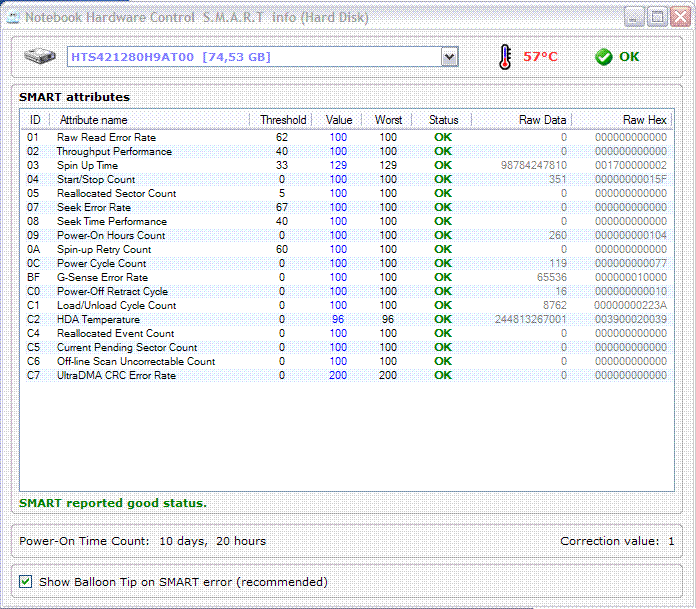
Task: Click the 'SMART reported good status.' message
Action: [113, 503]
